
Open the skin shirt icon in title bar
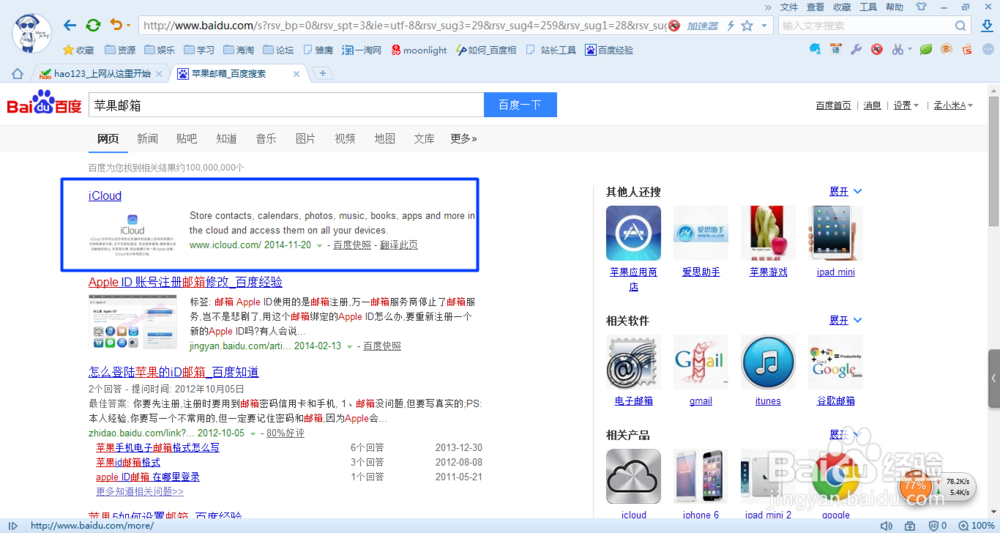pos(920,7)
